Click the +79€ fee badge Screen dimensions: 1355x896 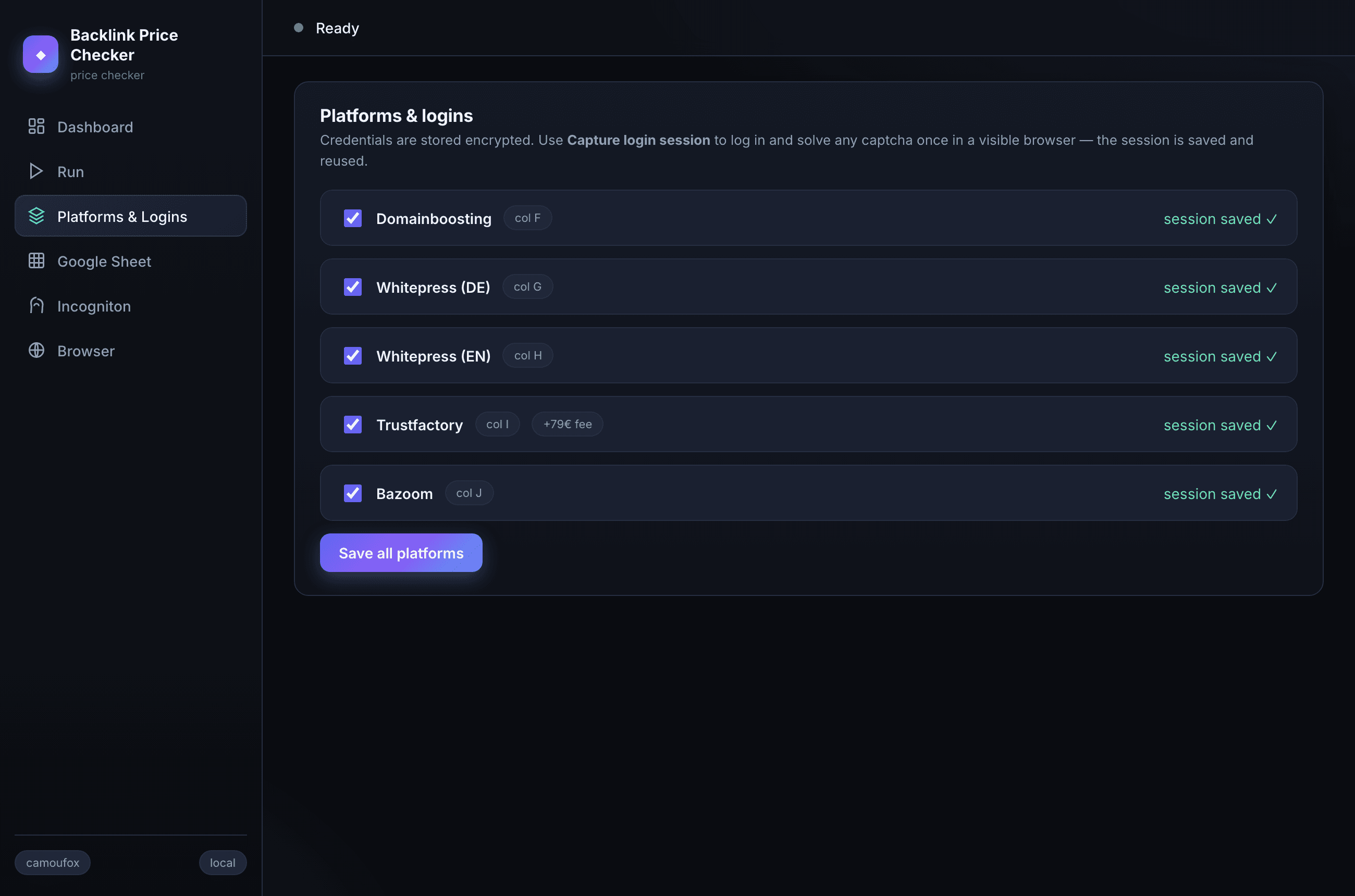click(567, 424)
